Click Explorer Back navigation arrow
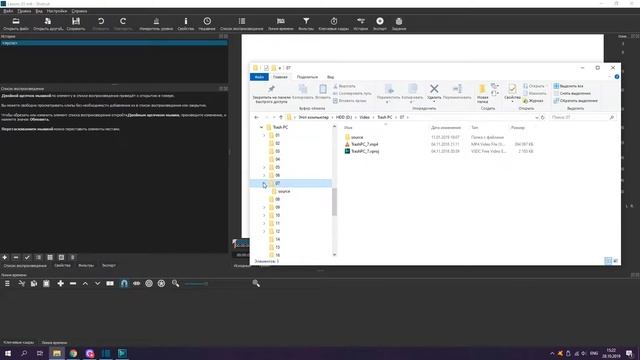 [x=256, y=118]
